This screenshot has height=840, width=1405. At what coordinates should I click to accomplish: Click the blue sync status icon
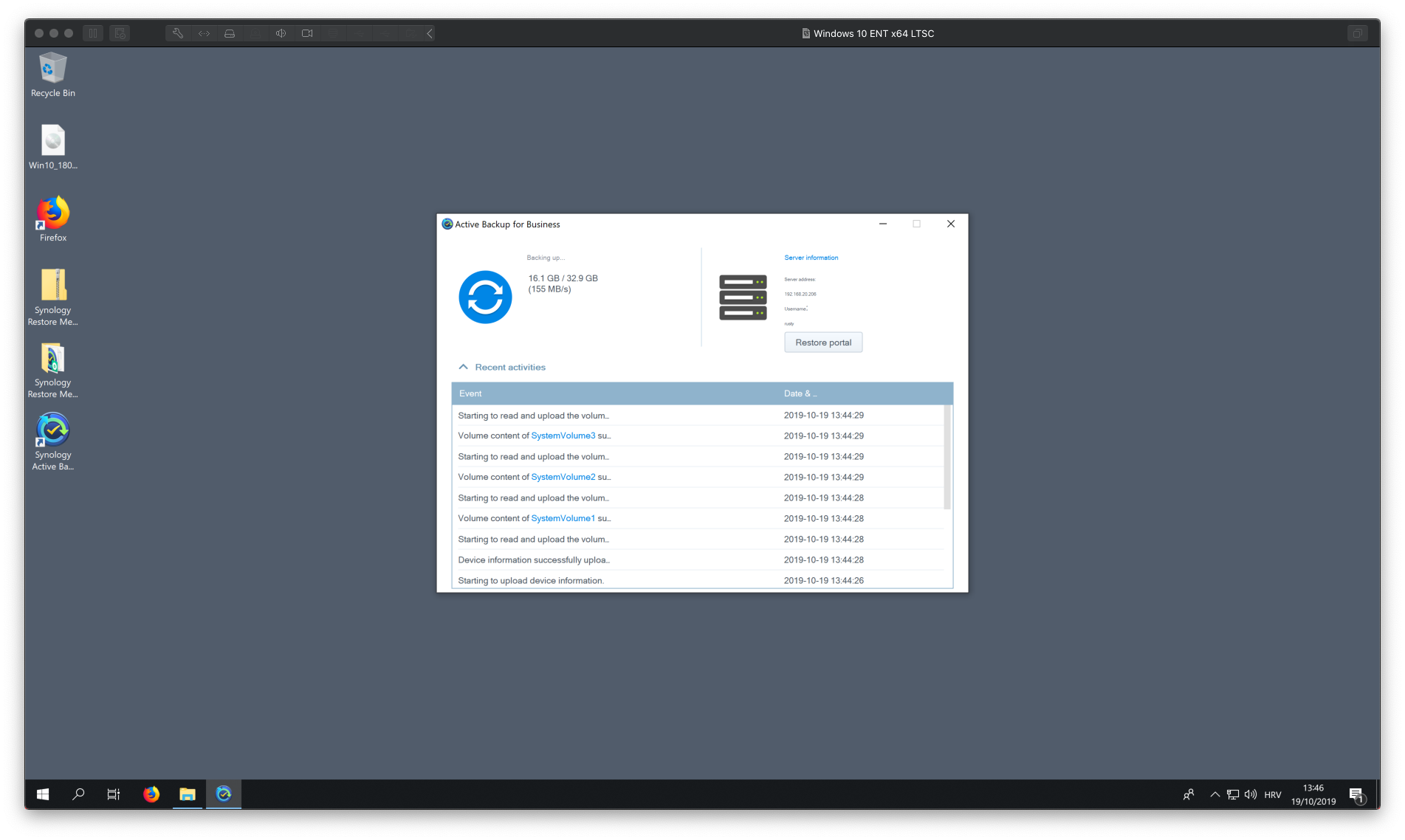pyautogui.click(x=485, y=297)
